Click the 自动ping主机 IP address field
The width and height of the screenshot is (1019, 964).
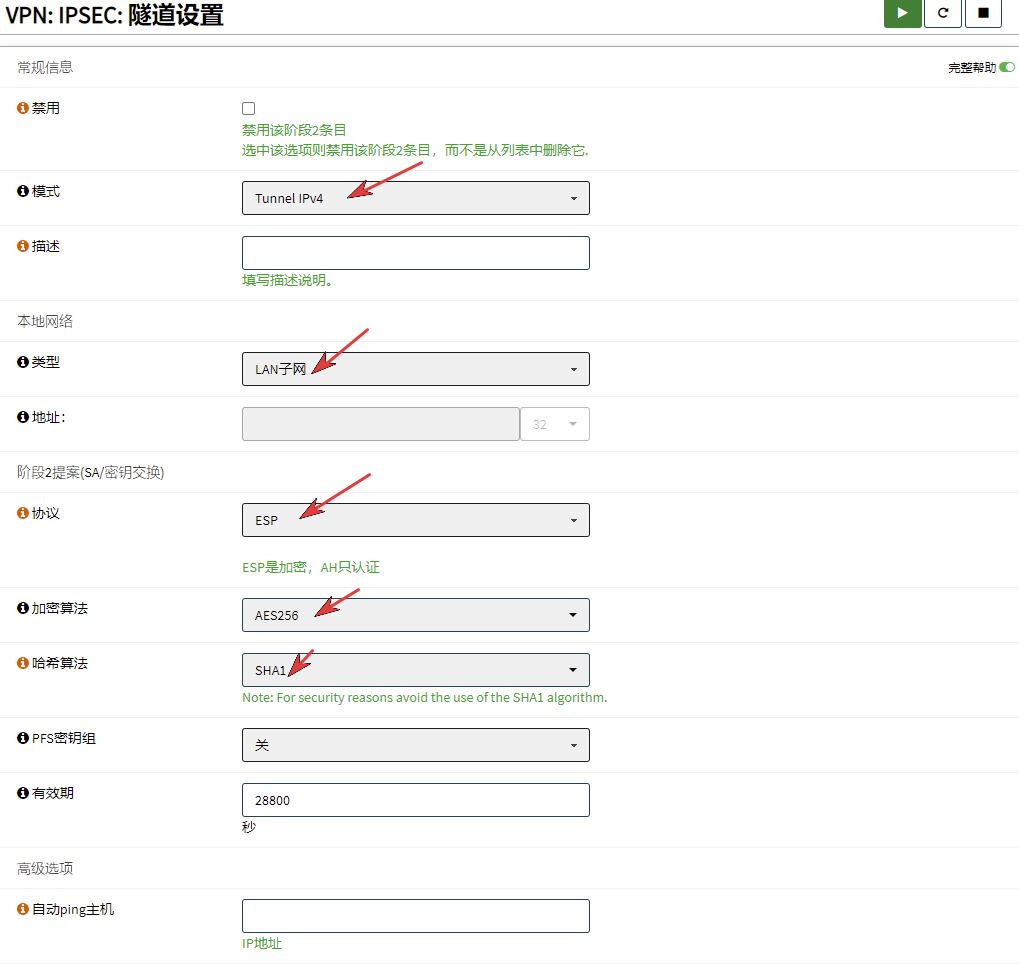415,916
